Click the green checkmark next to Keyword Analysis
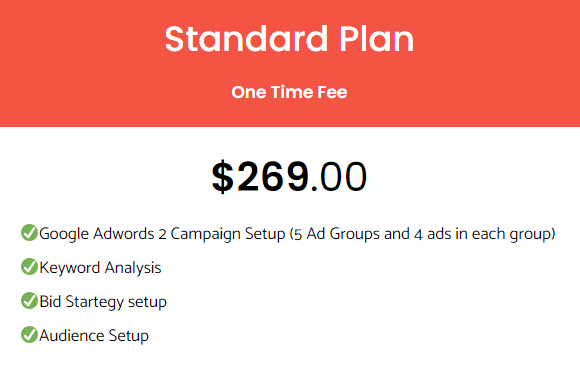Viewport: 580px width, 373px height. [29, 267]
